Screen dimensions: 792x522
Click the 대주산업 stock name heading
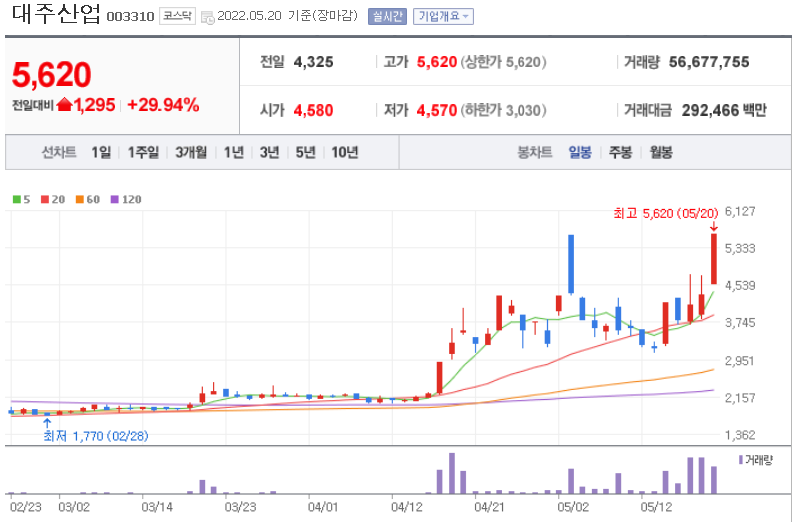[56, 14]
